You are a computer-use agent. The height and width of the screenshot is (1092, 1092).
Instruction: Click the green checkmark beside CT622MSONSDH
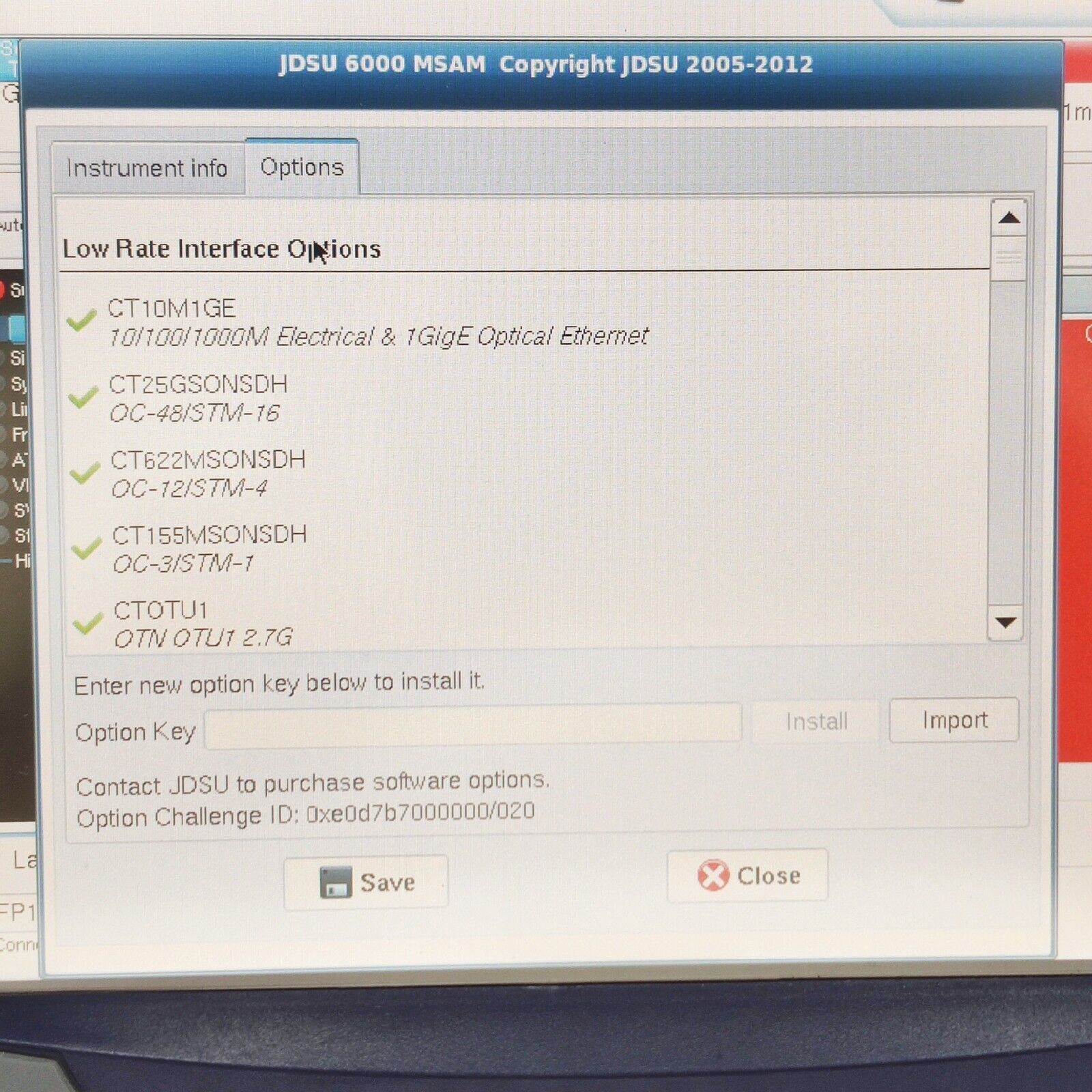pos(85,472)
